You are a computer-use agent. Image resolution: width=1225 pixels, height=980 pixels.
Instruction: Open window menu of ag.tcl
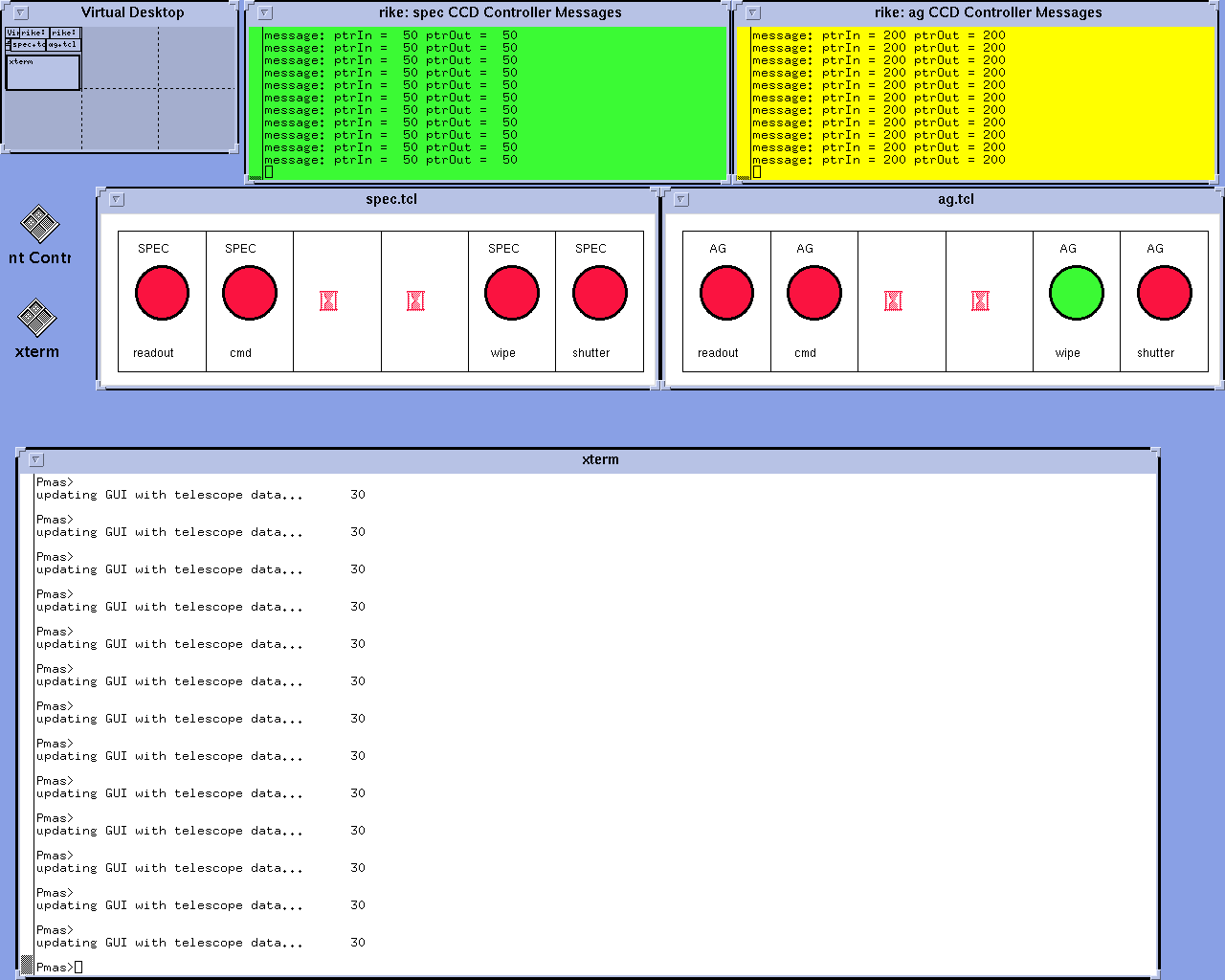(x=681, y=200)
